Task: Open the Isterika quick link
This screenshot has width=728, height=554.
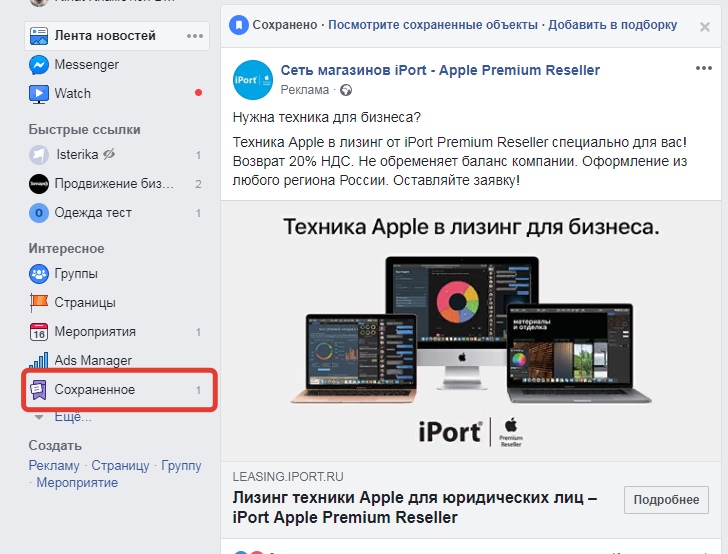Action: (x=77, y=154)
